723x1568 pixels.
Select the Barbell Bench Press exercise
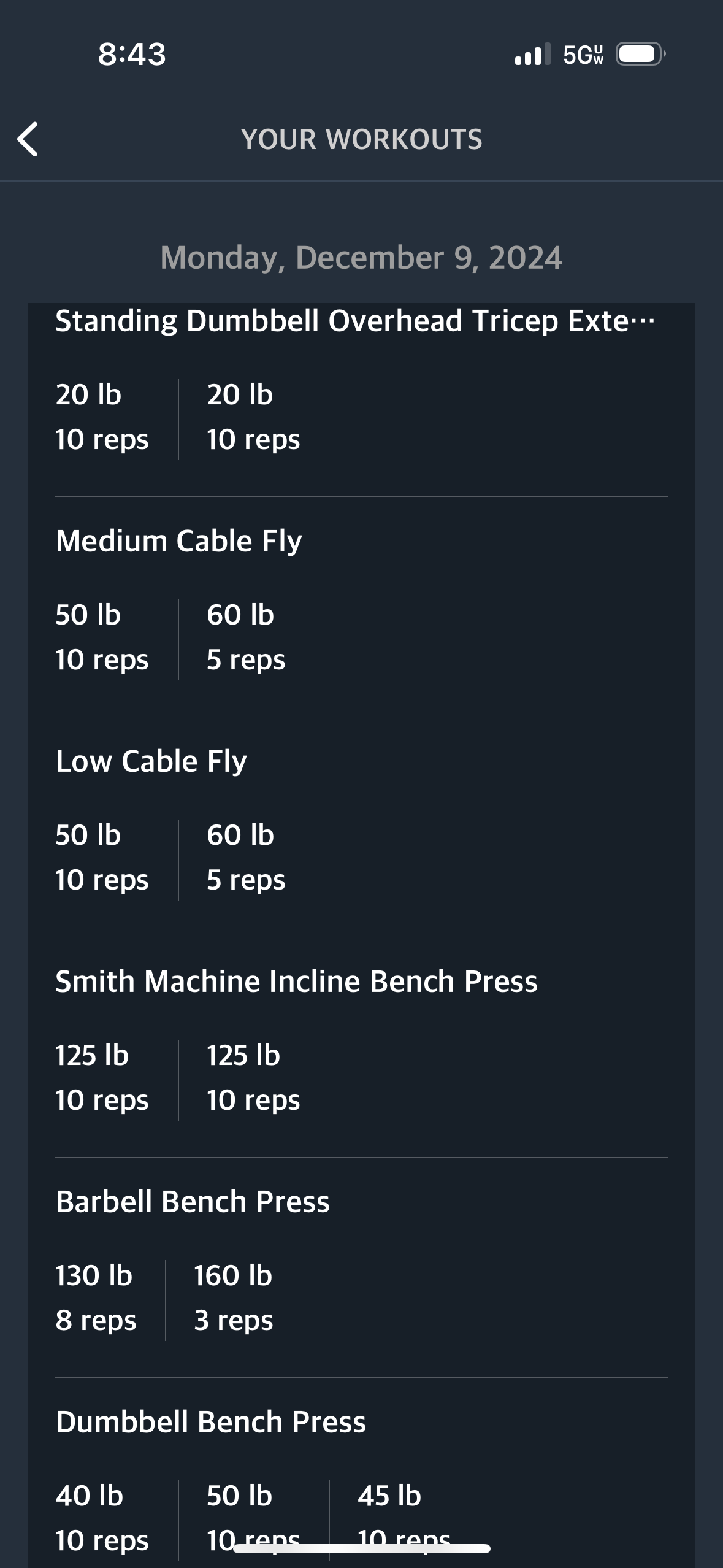coord(193,1202)
